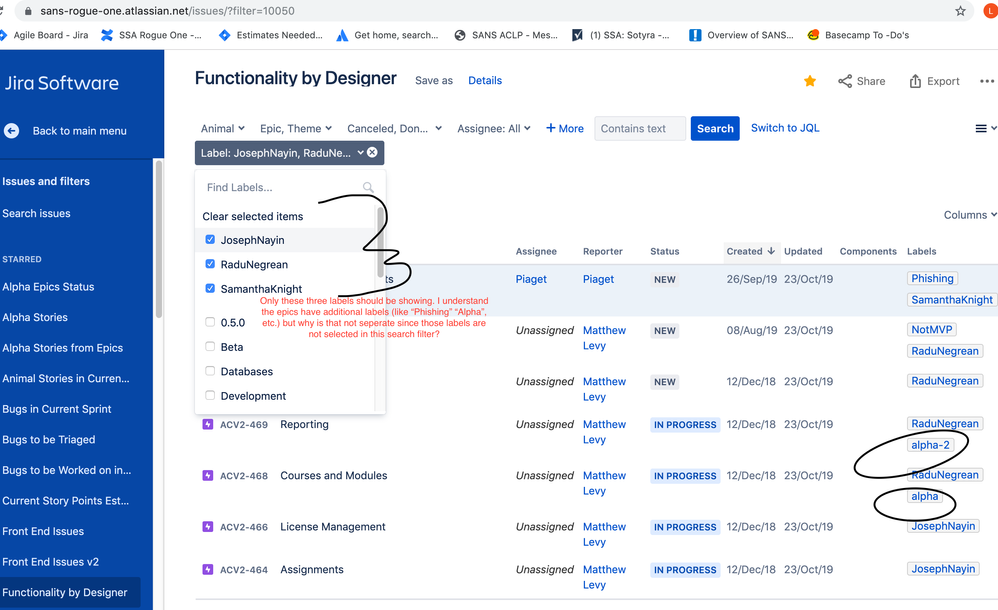This screenshot has height=610, width=998.
Task: Open Issues and filters in sidebar
Action: tap(46, 181)
